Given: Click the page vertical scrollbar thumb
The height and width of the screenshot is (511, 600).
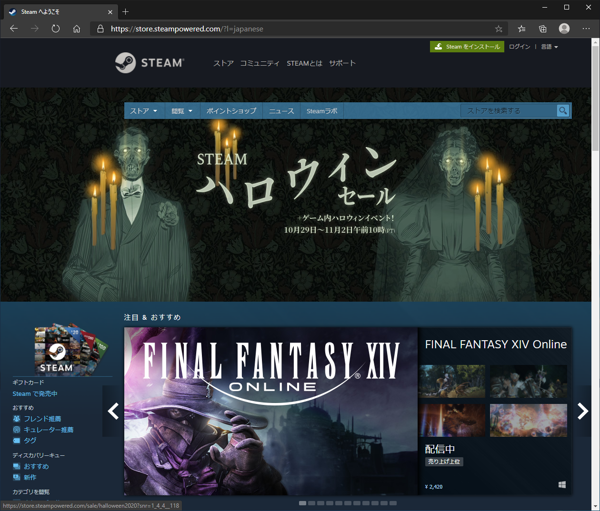Looking at the screenshot, I should point(595,100).
